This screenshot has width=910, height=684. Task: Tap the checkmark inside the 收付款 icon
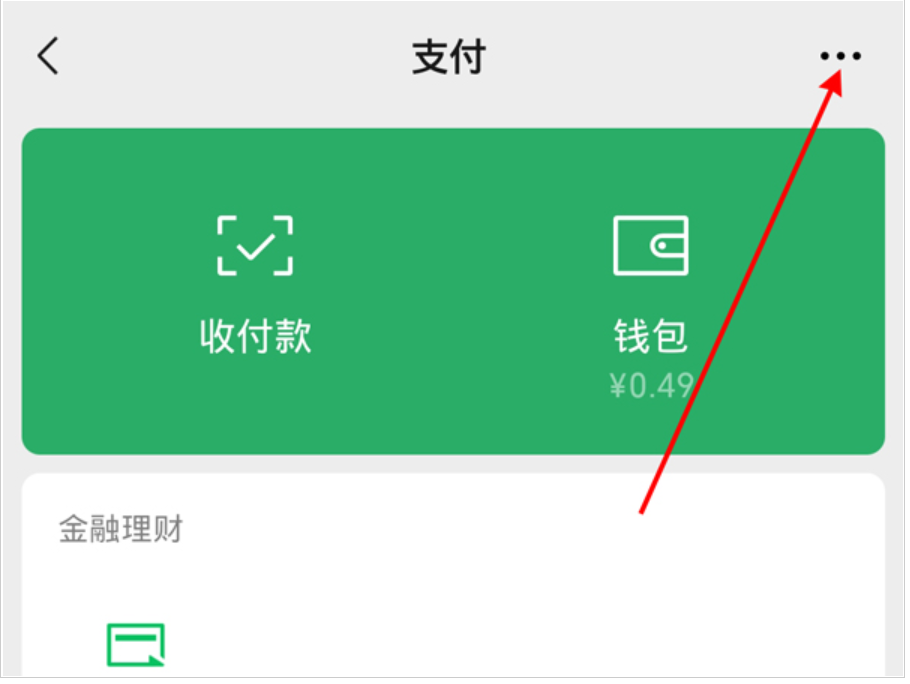point(255,247)
